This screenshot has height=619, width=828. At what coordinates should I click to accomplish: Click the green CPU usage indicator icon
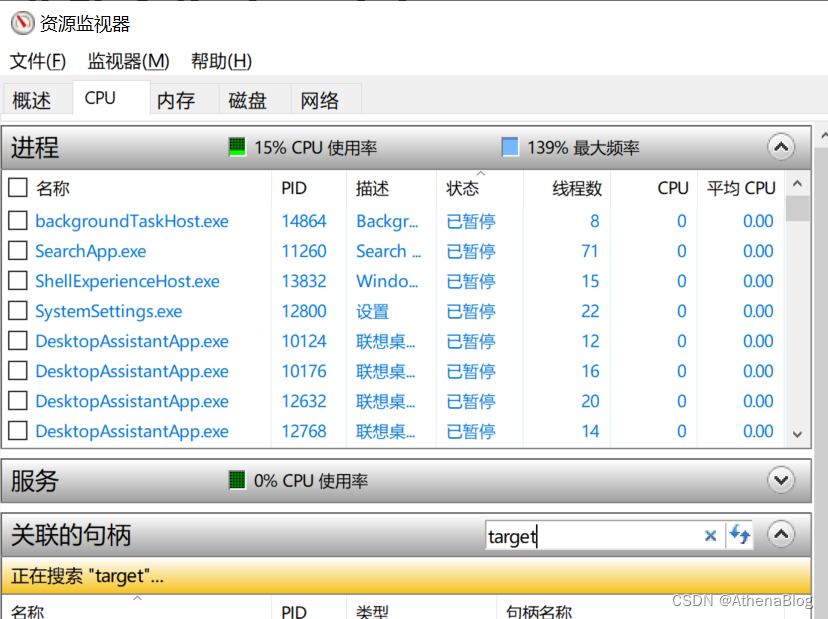[x=237, y=147]
